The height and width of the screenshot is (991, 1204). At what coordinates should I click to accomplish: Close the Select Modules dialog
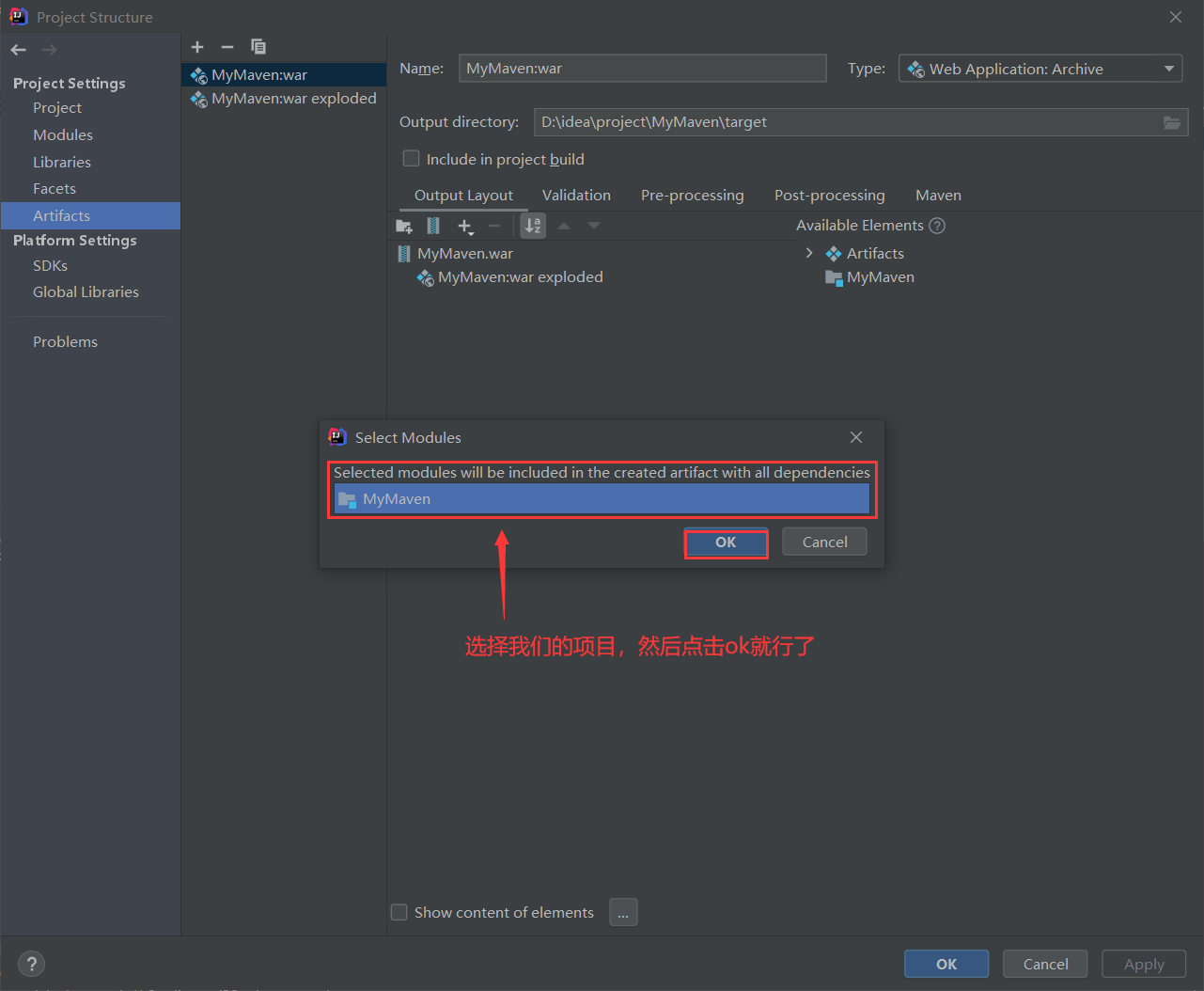click(856, 437)
